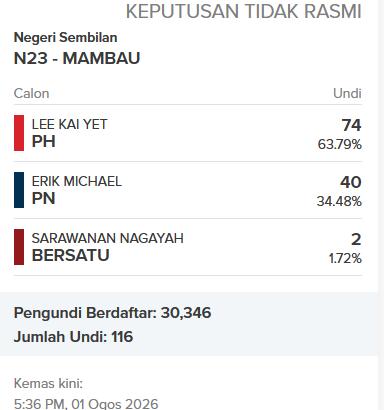Click the dark red BERSATU color bar
The height and width of the screenshot is (410, 384).
pyautogui.click(x=19, y=247)
